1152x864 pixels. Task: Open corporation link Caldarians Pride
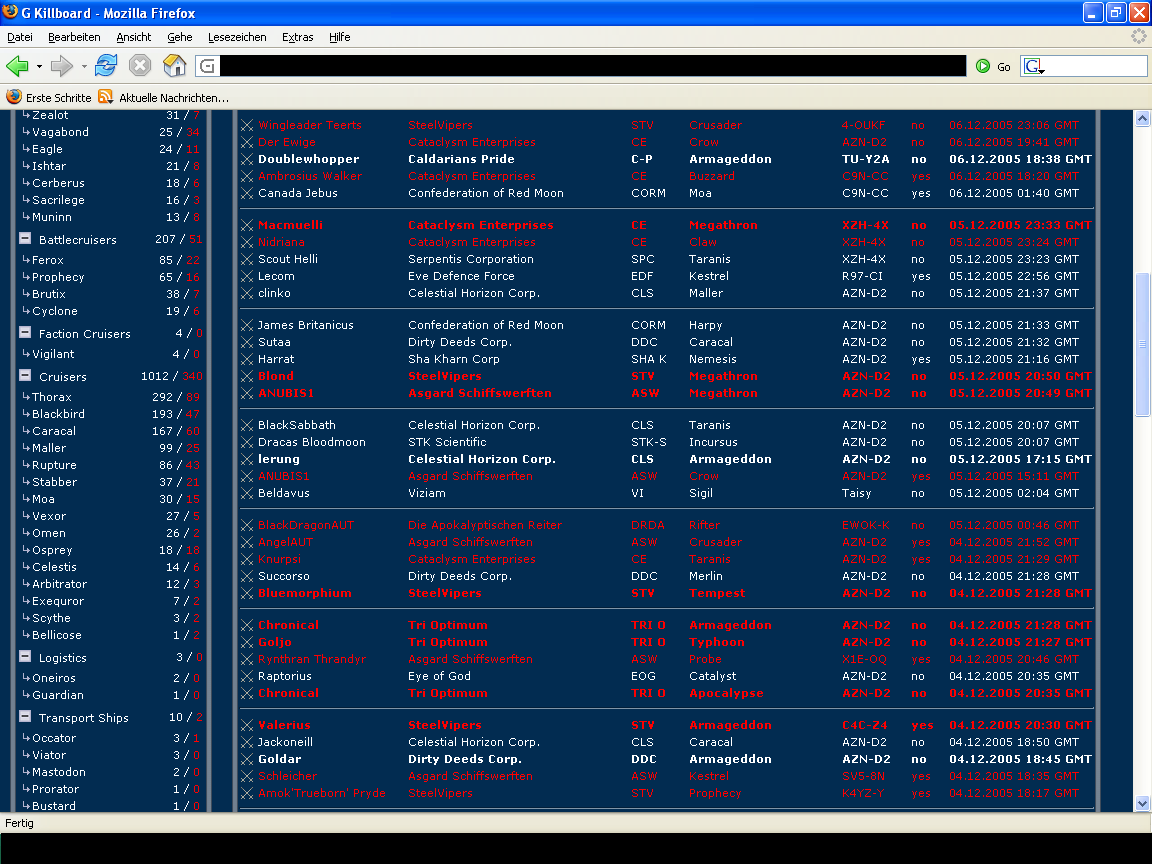click(461, 159)
